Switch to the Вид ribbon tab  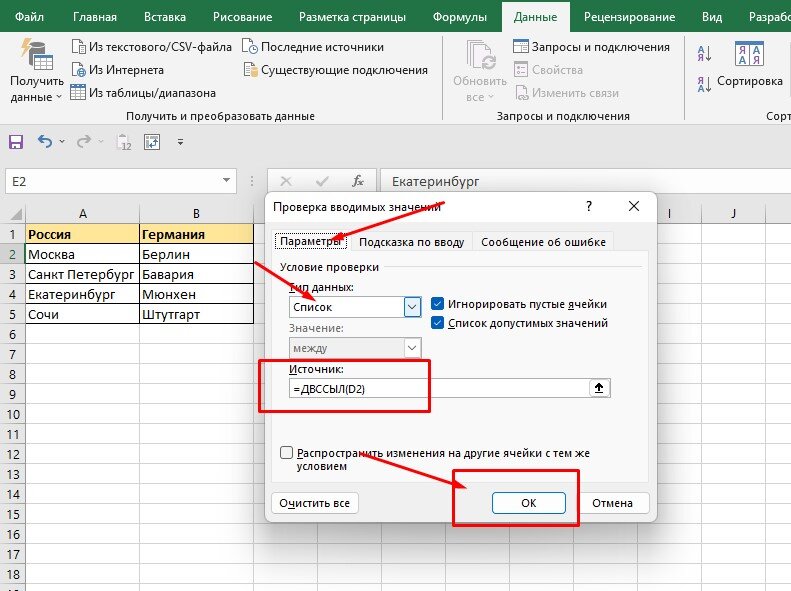(712, 17)
